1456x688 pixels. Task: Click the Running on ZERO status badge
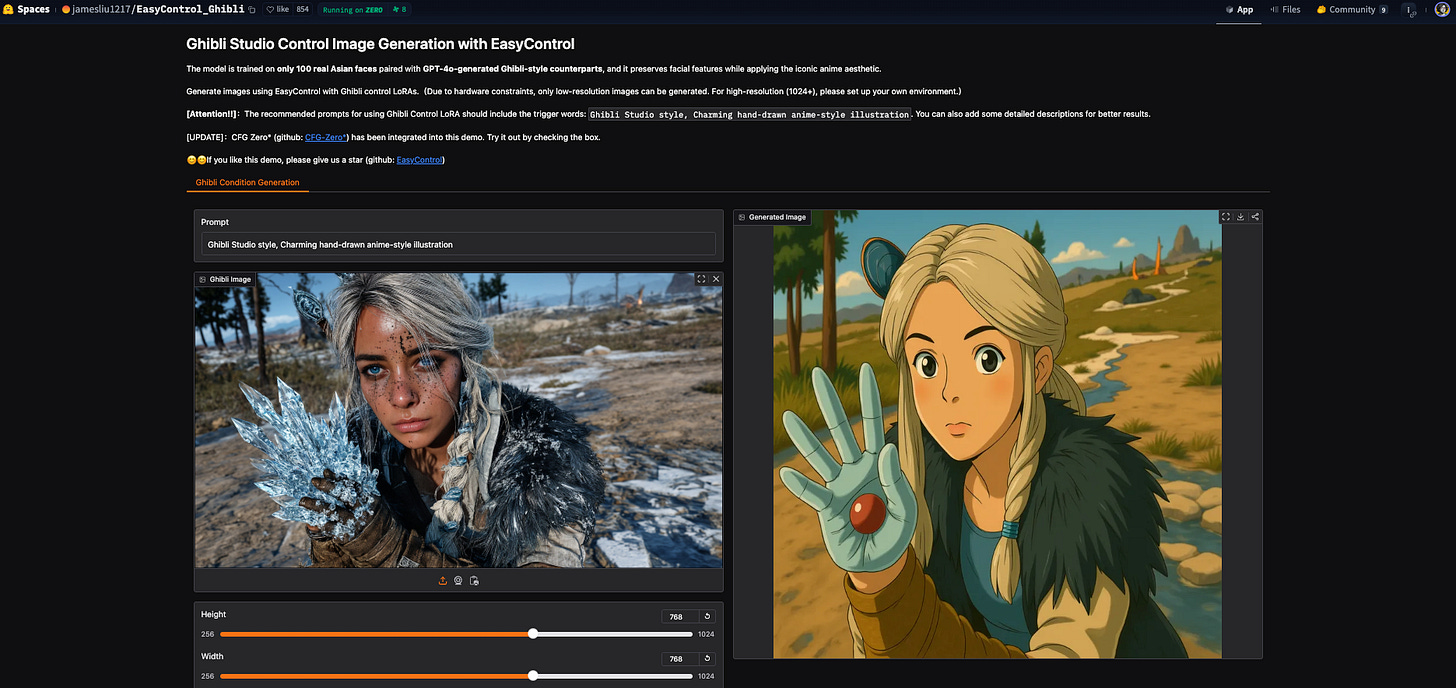coord(351,9)
